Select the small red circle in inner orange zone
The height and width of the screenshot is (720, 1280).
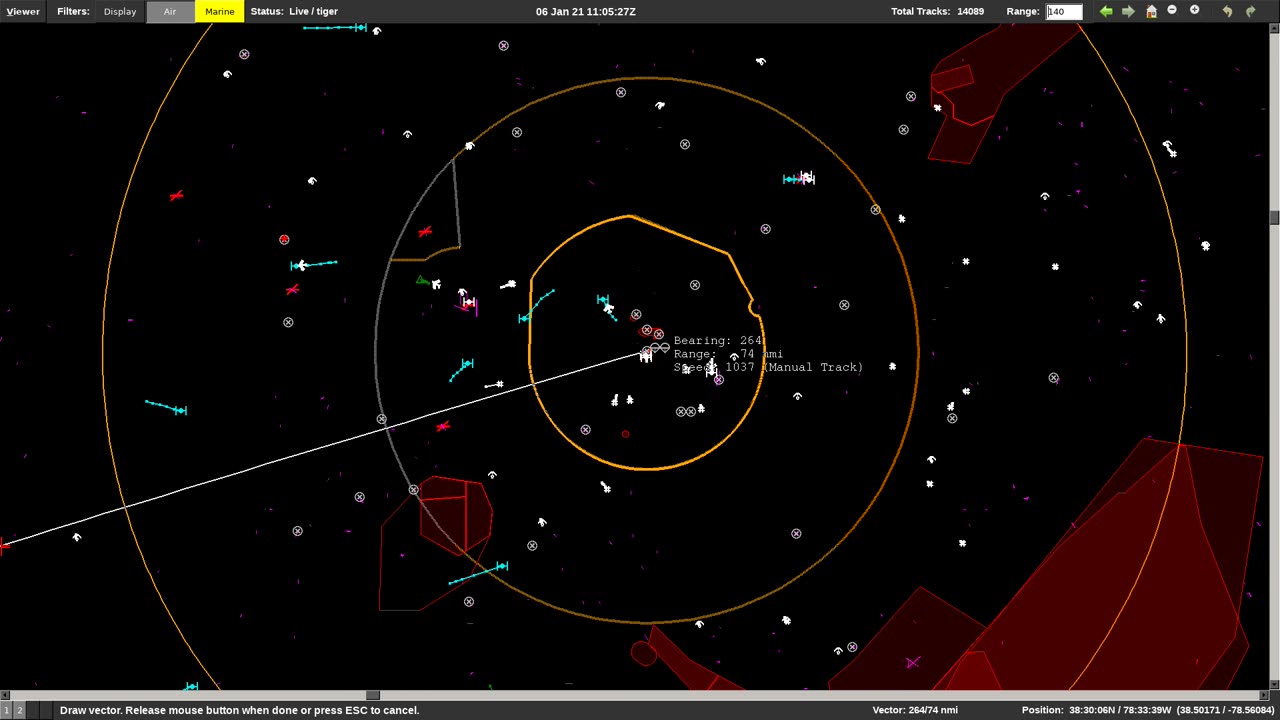[626, 434]
